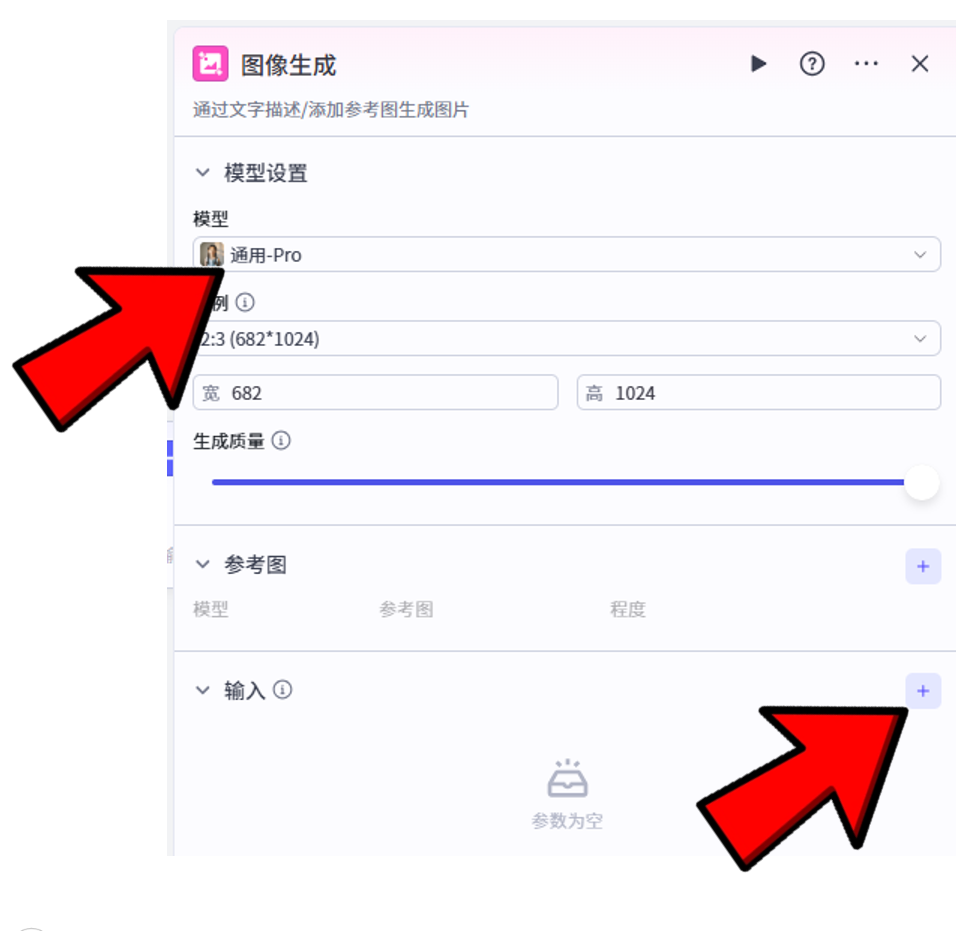Click the pink 图像生成 app icon
956x931 pixels.
(x=211, y=63)
